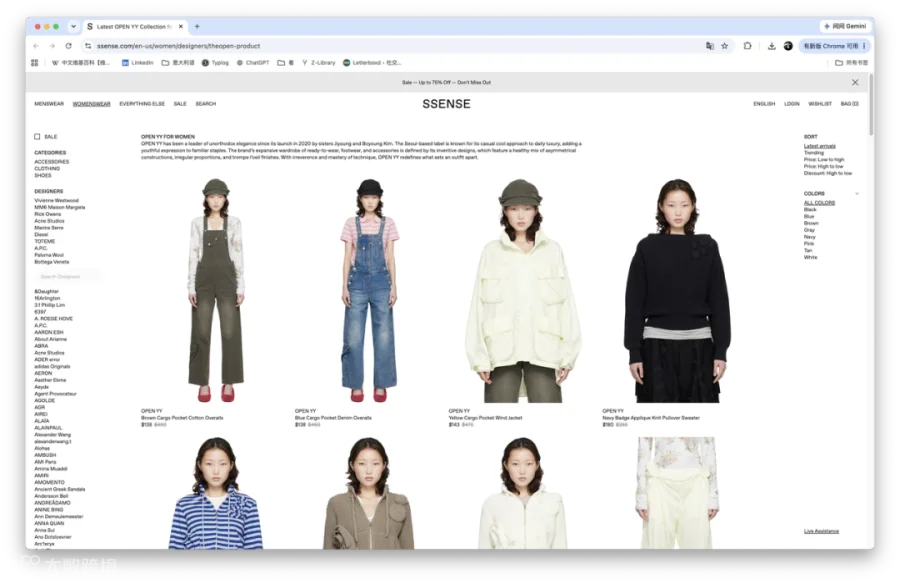Image resolution: width=900 pixels, height=583 pixels.
Task: Filter products by color Pink
Action: pyautogui.click(x=809, y=243)
